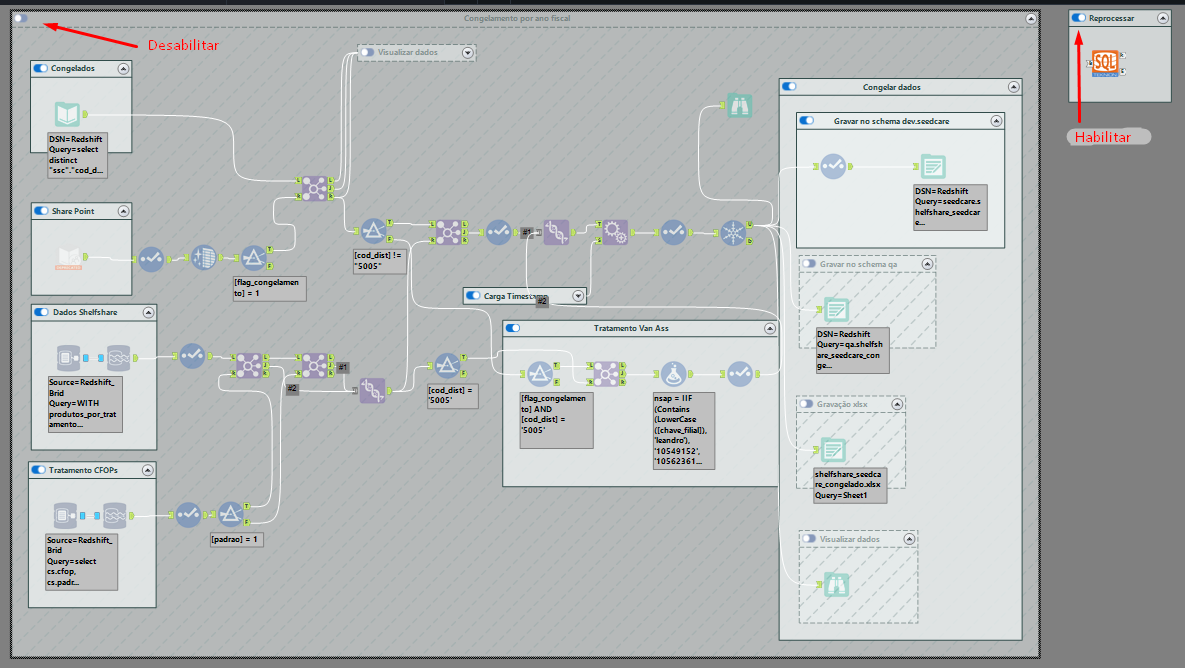
Task: Expand the top Visualizar dados container
Action: 468,53
